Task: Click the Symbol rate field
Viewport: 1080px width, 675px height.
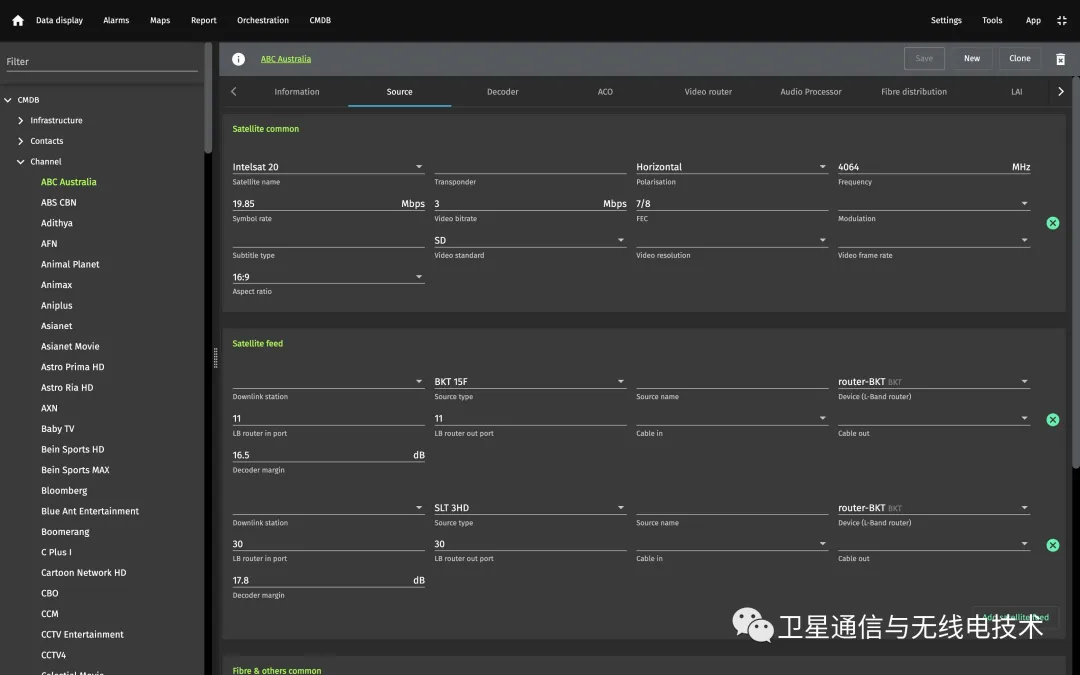Action: tap(328, 203)
